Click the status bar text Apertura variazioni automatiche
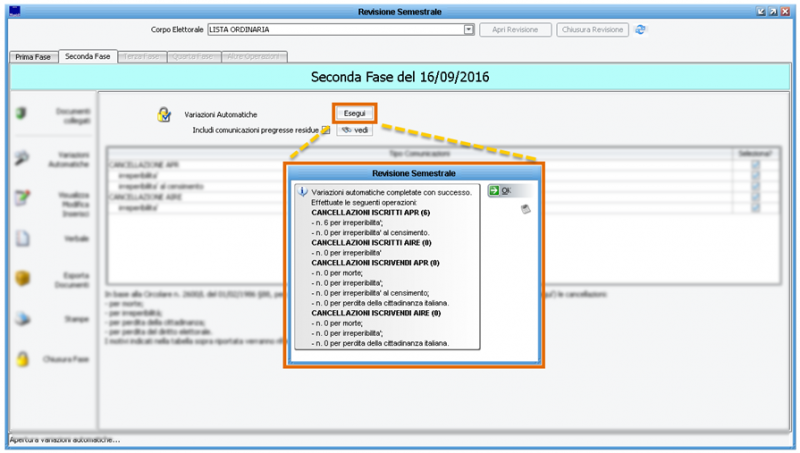This screenshot has width=800, height=453. (x=65, y=440)
